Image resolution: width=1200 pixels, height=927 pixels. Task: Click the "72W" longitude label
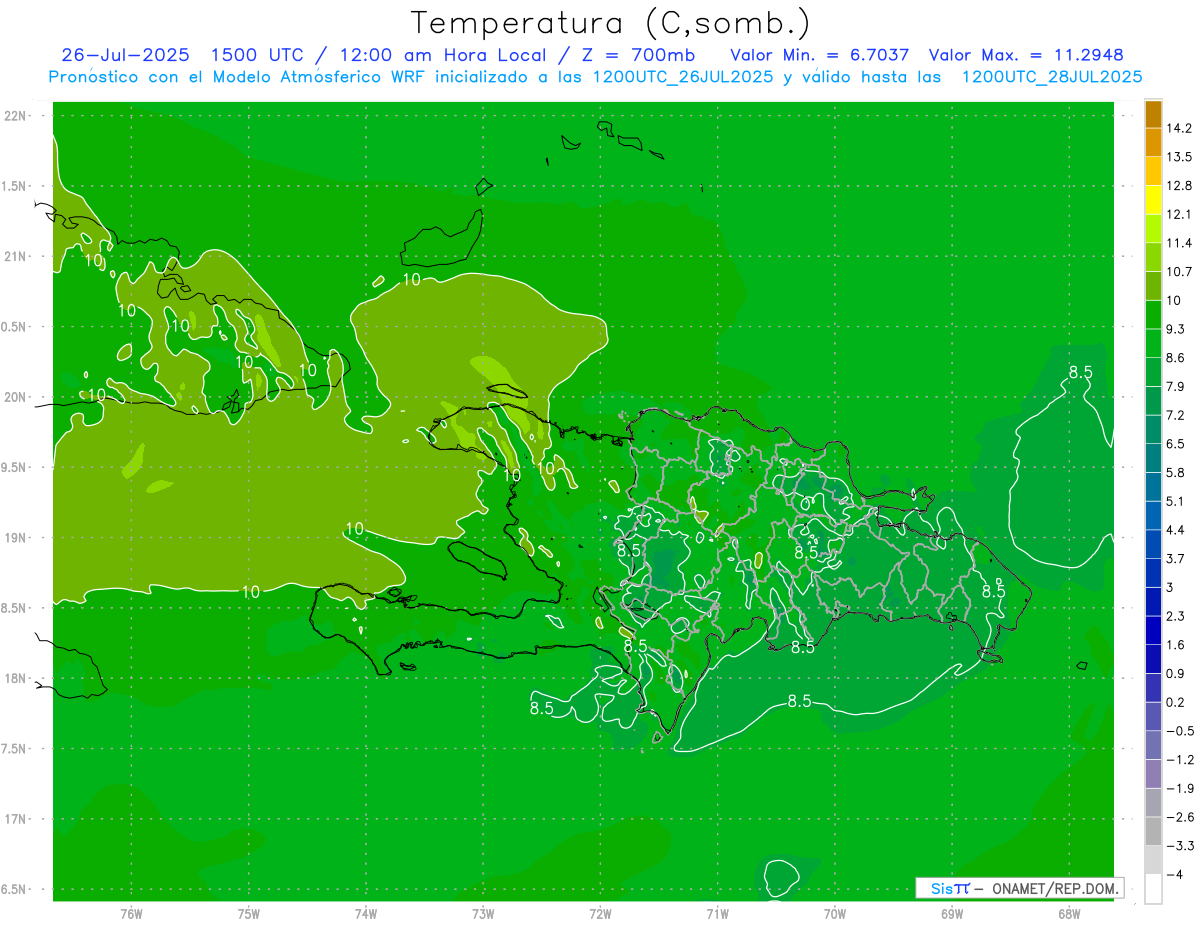(600, 913)
